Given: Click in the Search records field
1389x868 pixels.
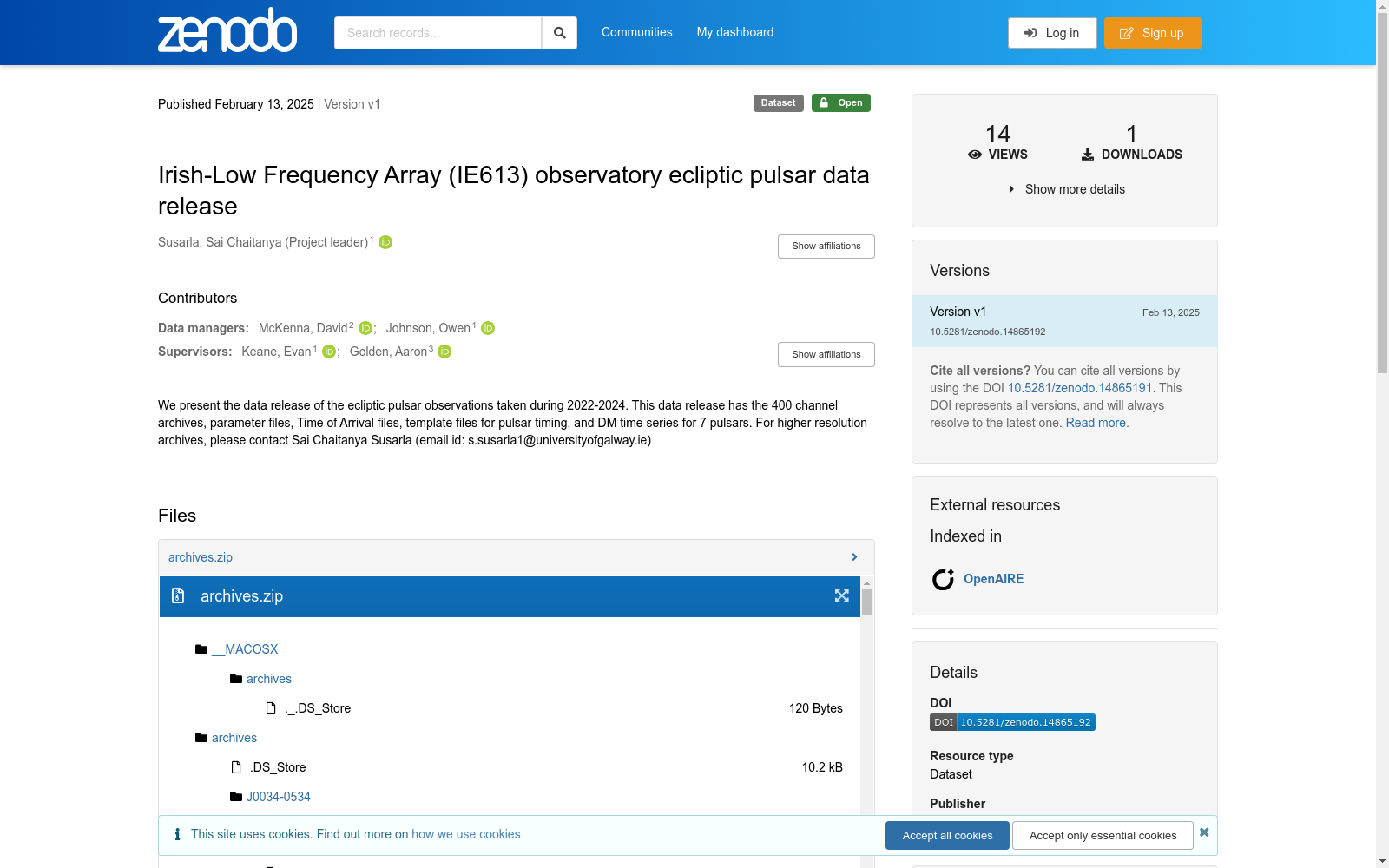Looking at the screenshot, I should click(x=438, y=33).
